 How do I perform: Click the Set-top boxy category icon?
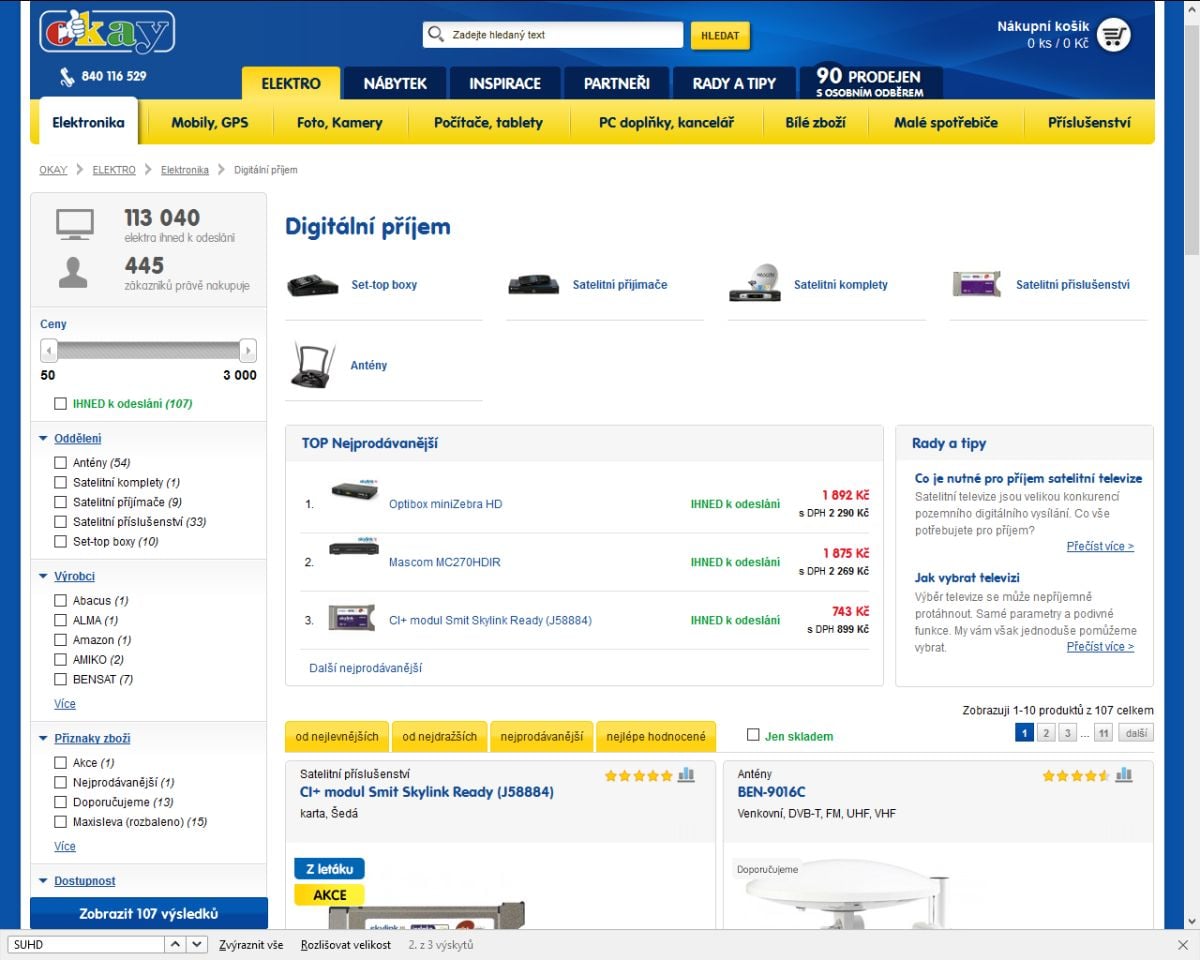pyautogui.click(x=311, y=284)
